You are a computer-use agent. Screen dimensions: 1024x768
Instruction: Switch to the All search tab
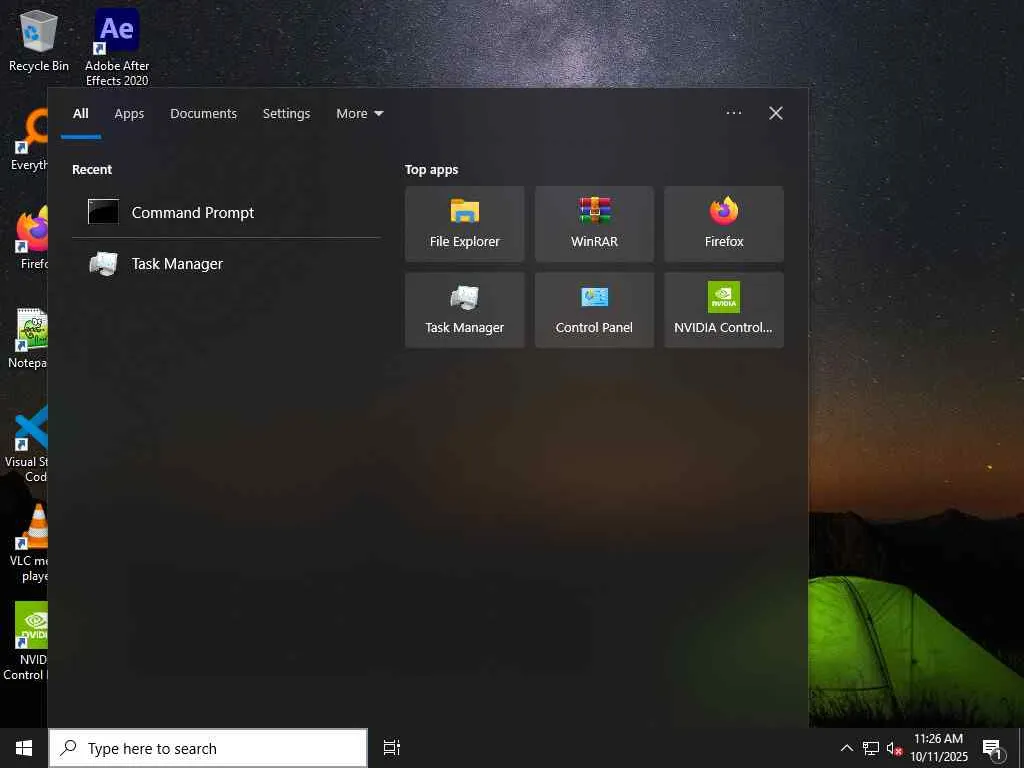[80, 114]
